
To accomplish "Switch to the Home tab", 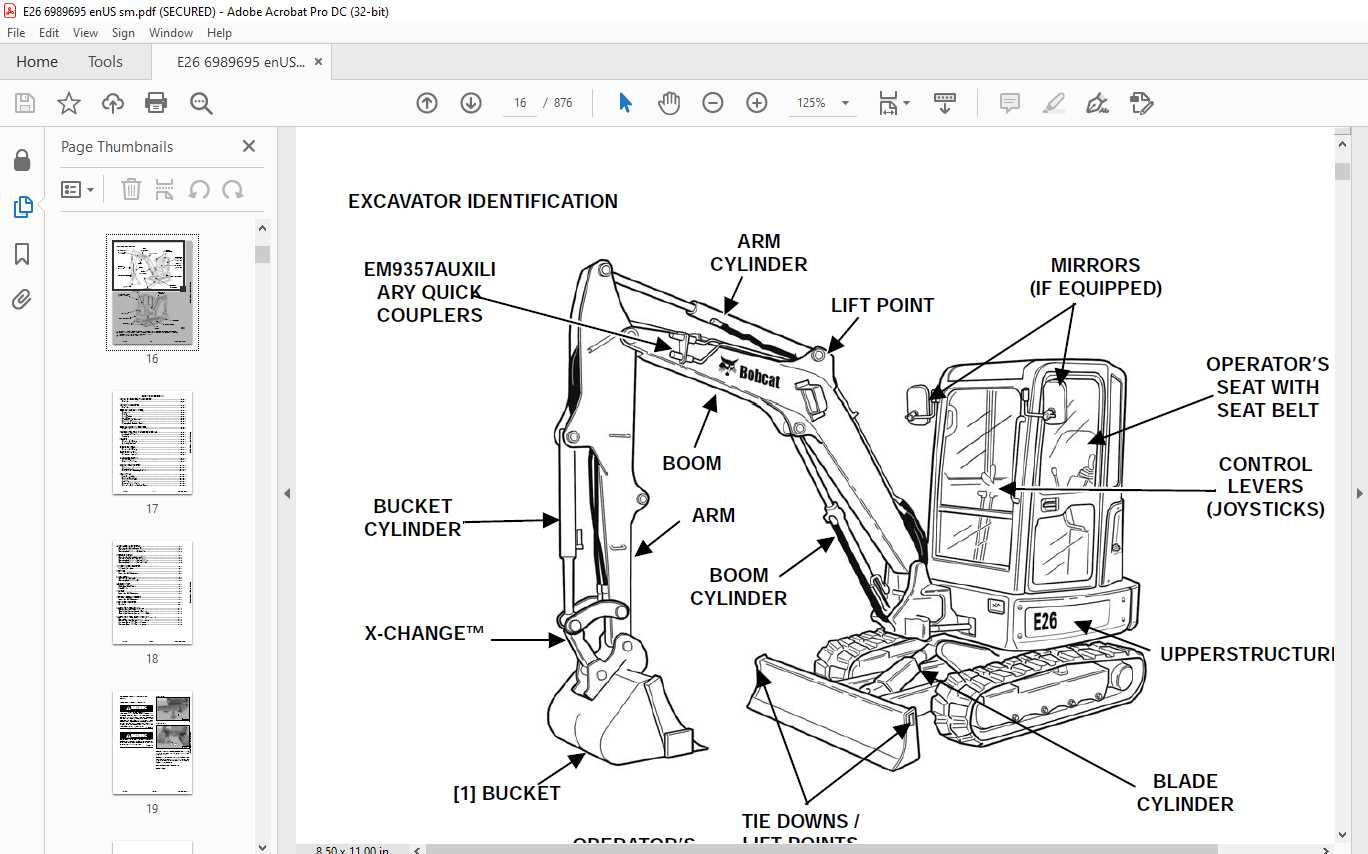I will (37, 61).
